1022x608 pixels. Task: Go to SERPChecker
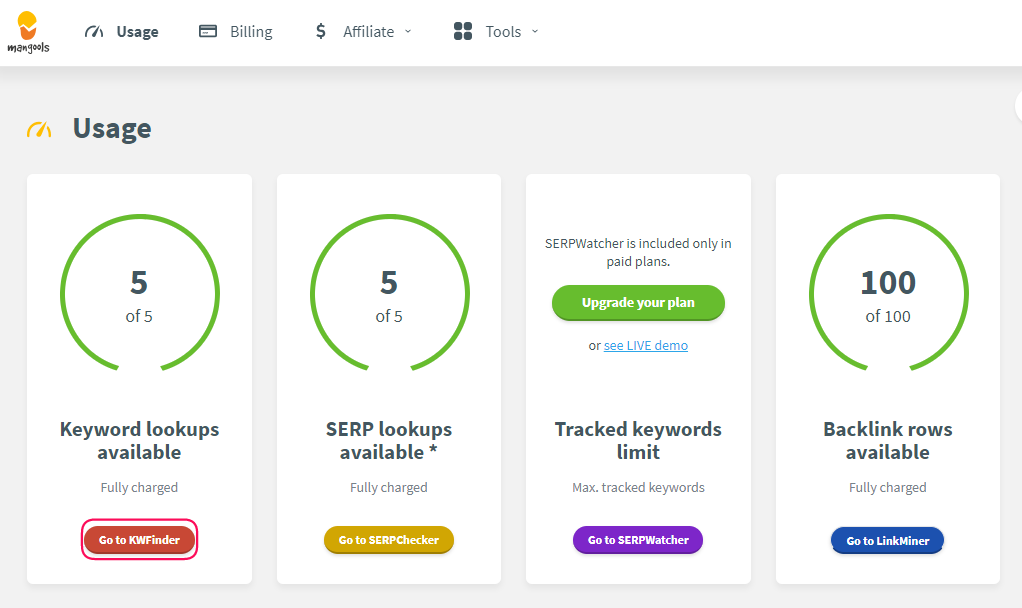pos(389,540)
